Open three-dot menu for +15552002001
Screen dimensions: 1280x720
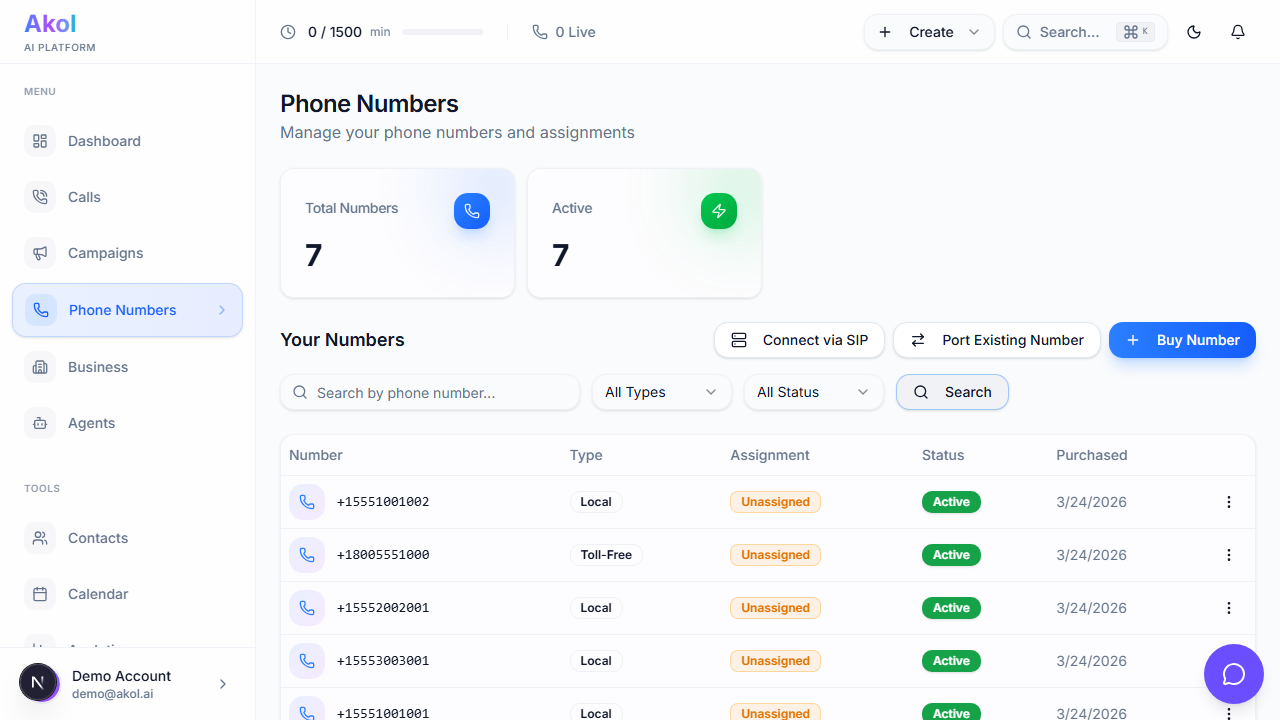coord(1229,608)
